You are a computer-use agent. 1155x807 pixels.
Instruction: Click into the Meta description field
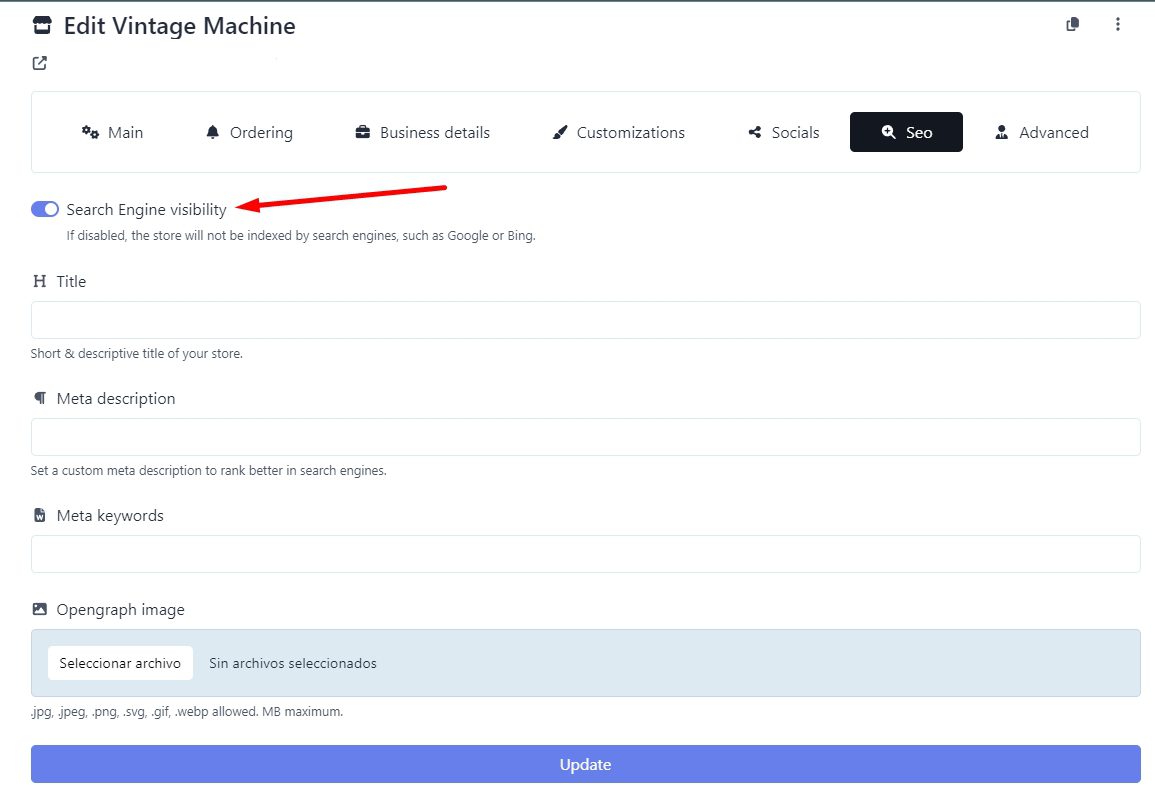pyautogui.click(x=585, y=437)
